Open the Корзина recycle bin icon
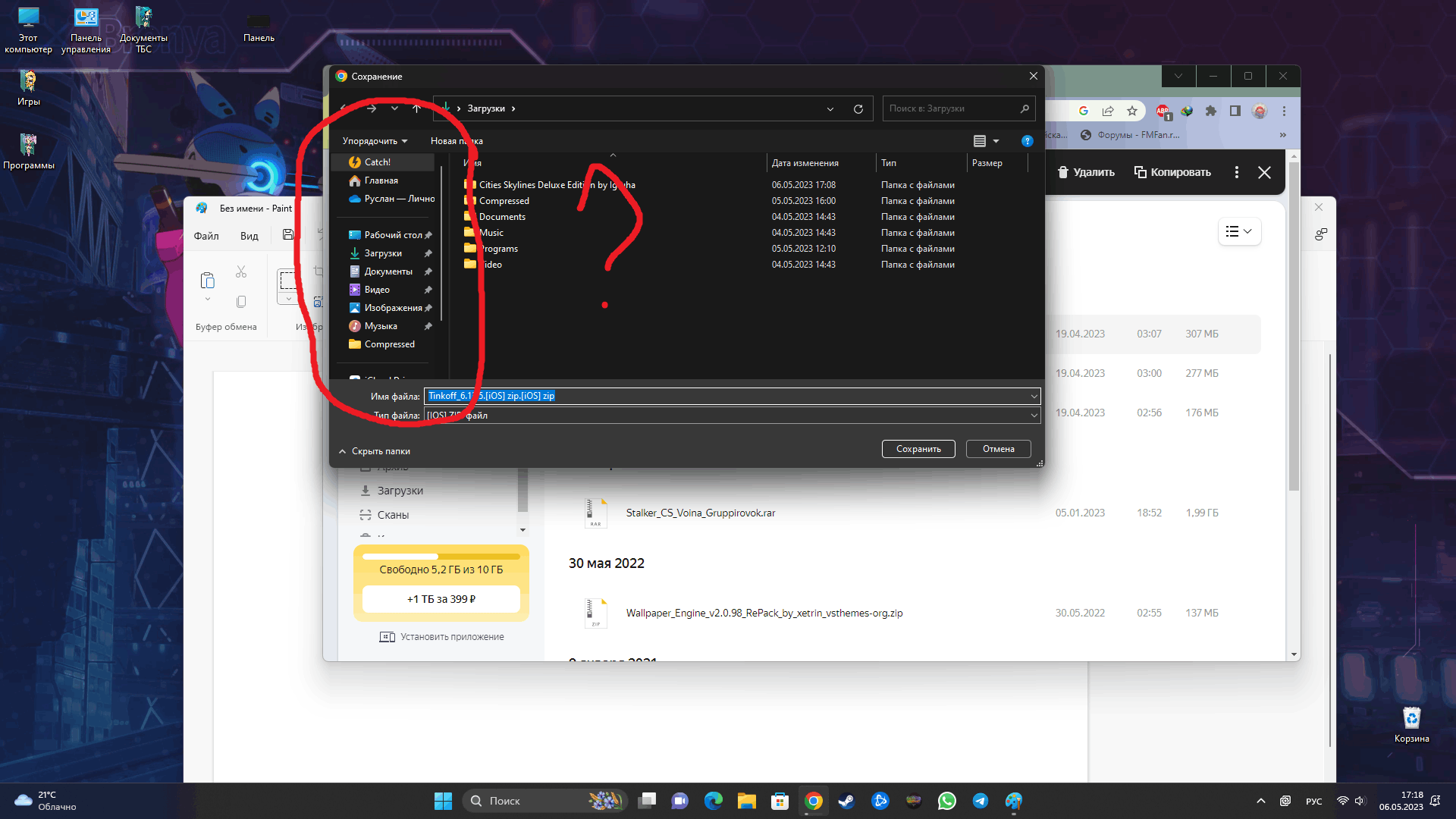Image resolution: width=1456 pixels, height=819 pixels. coord(1411,719)
